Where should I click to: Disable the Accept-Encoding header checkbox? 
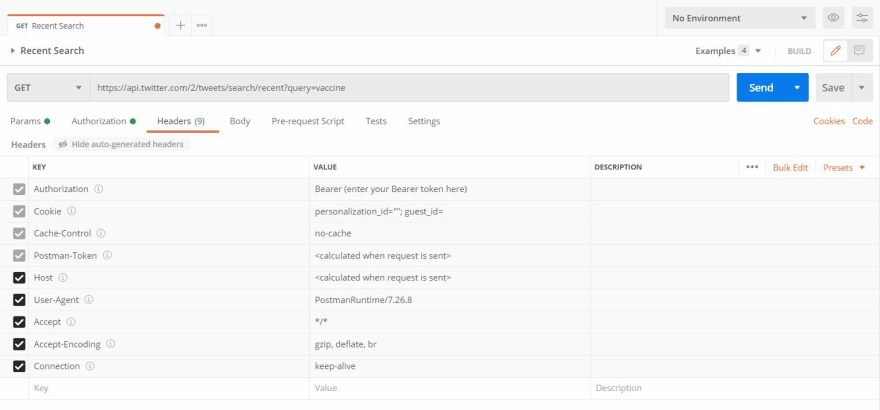pyautogui.click(x=19, y=344)
